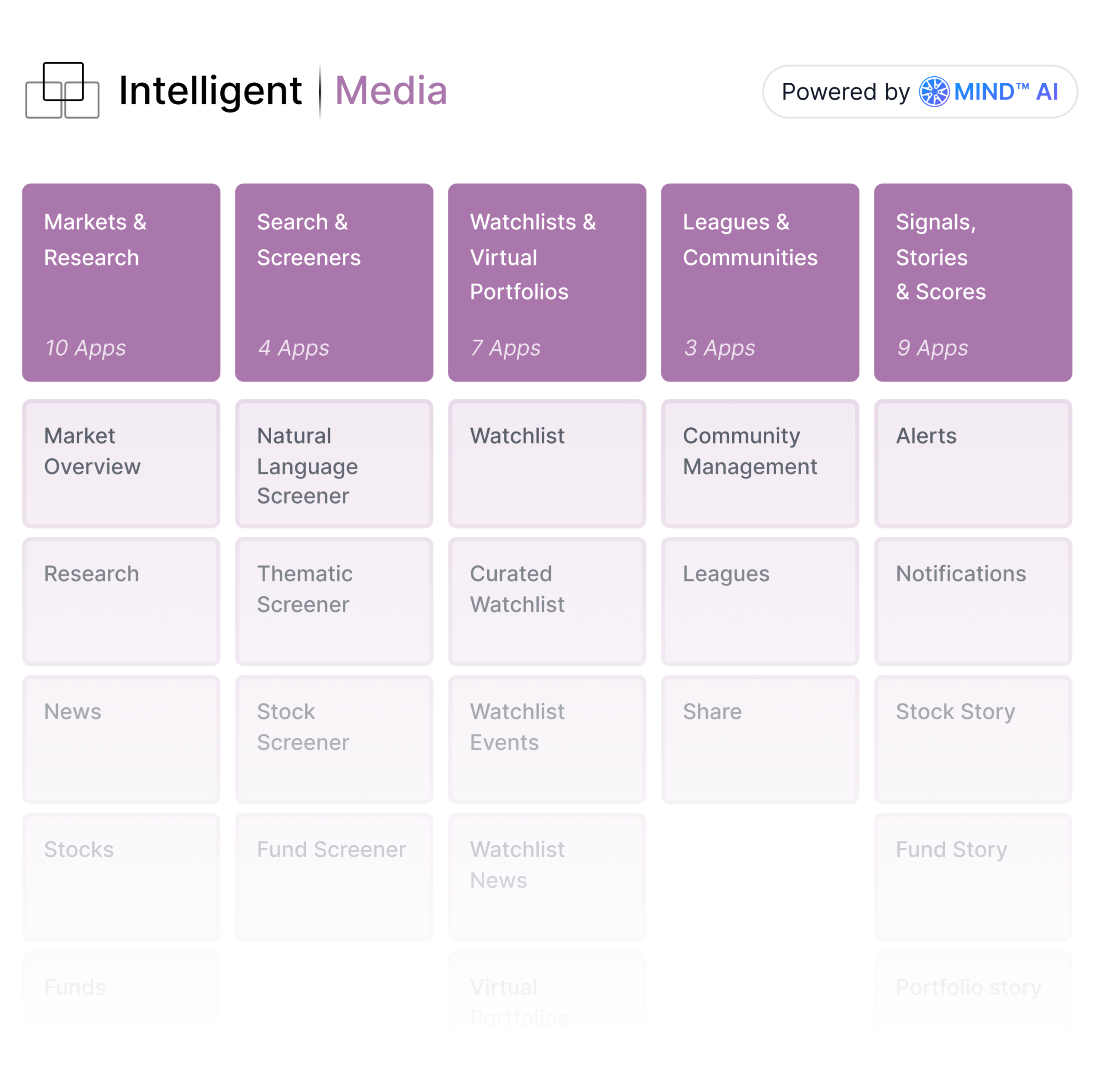Click the Leagues app card

click(x=759, y=601)
